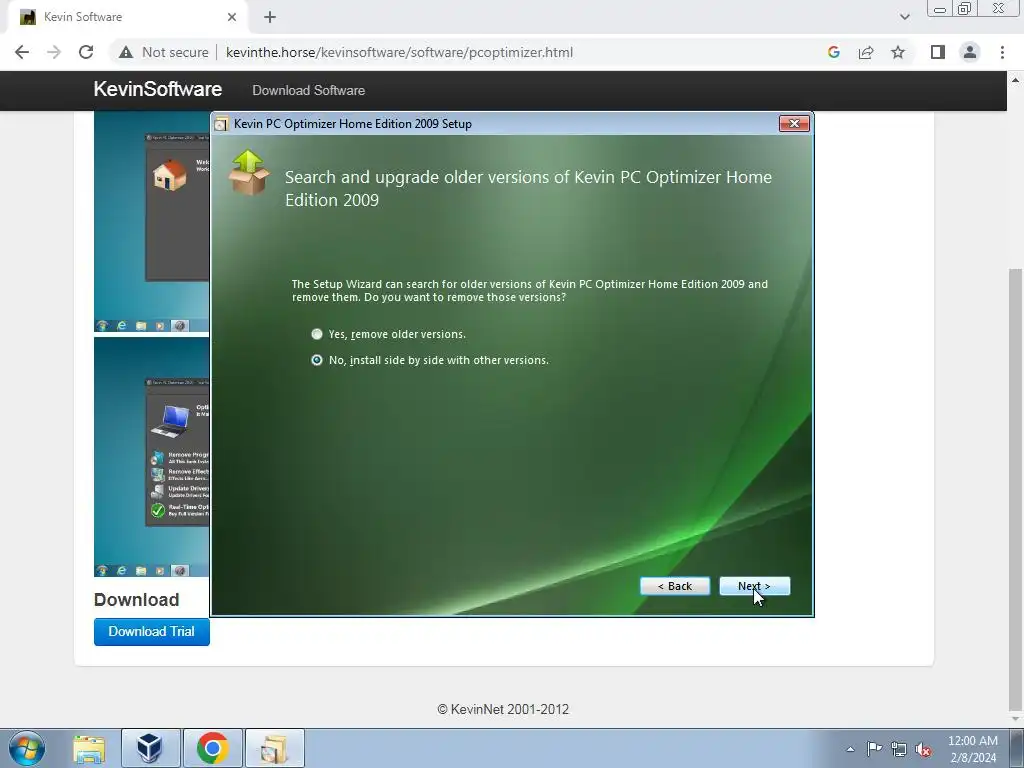Click the Not secure warning icon
Screen dimensions: 1024x768
(126, 52)
